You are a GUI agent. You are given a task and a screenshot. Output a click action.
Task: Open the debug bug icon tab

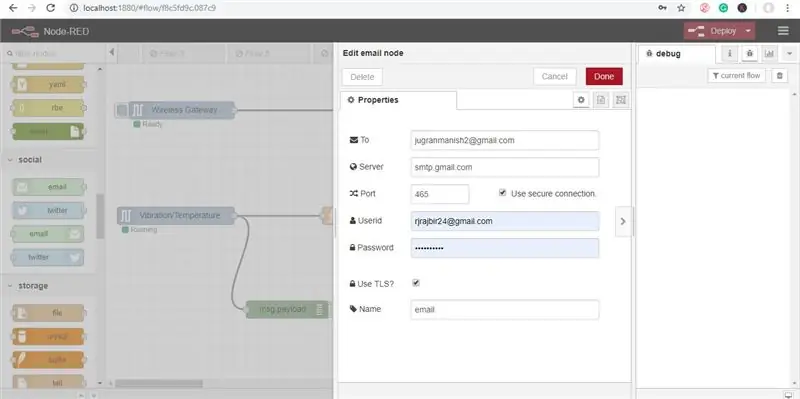pyautogui.click(x=749, y=53)
